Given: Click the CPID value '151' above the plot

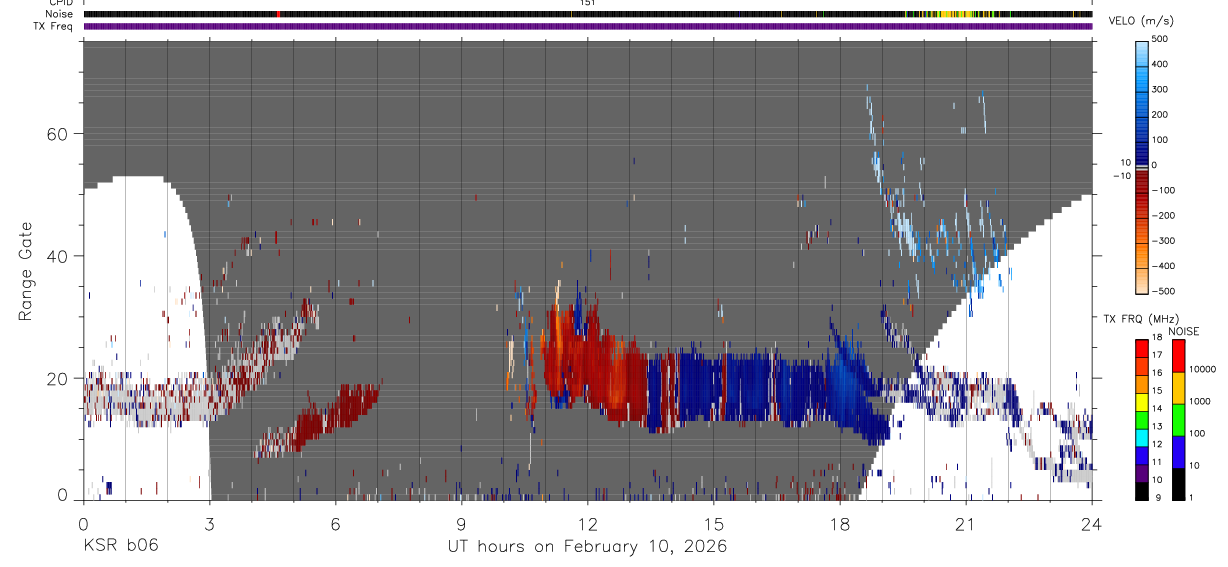Looking at the screenshot, I should tap(588, 3).
